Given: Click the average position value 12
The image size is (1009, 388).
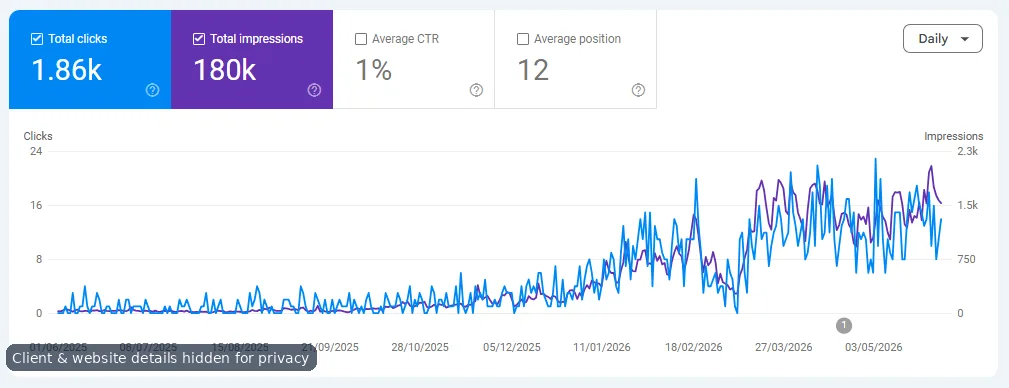Looking at the screenshot, I should pos(533,69).
